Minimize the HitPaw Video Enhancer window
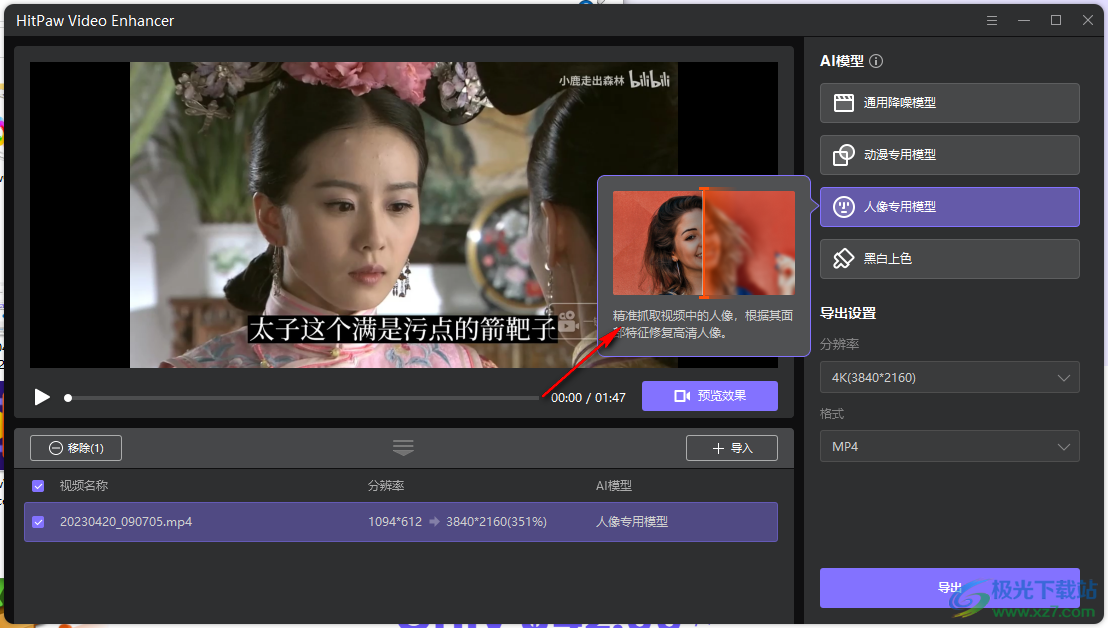Image resolution: width=1108 pixels, height=628 pixels. click(x=1024, y=20)
